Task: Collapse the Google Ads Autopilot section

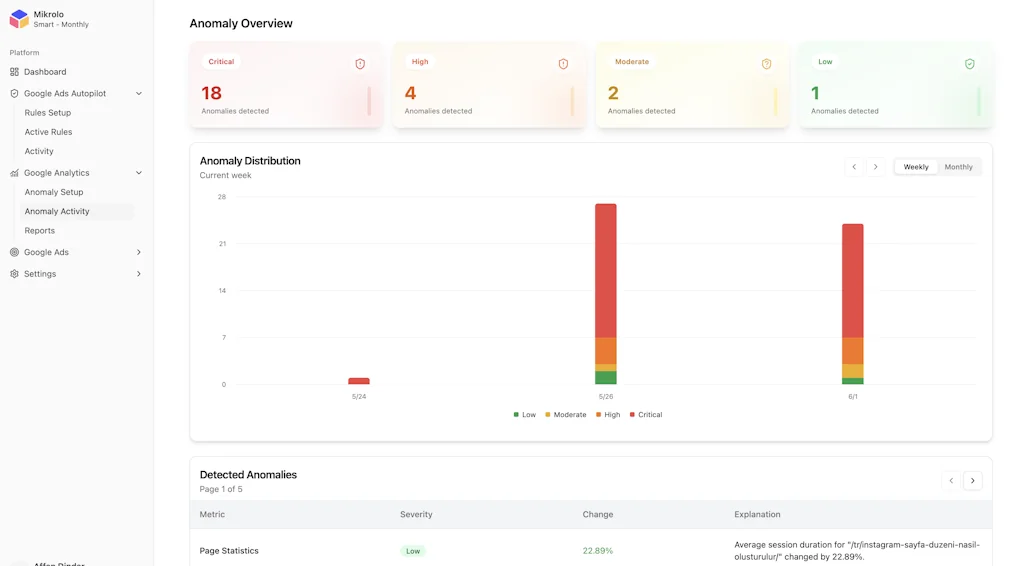Action: point(139,94)
